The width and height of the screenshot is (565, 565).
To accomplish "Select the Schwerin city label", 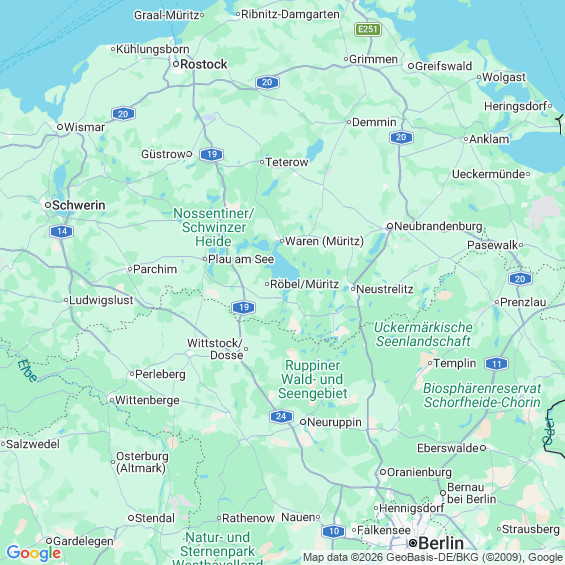I will point(79,205).
